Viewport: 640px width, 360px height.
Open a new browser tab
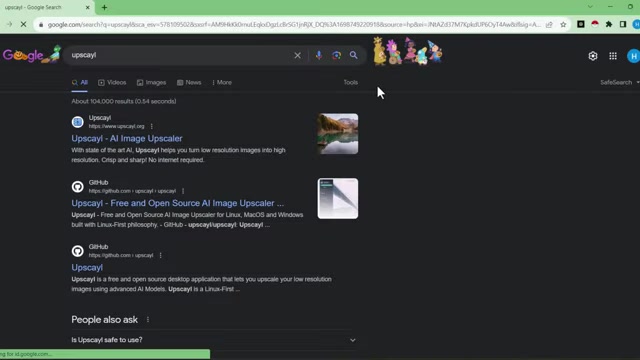point(104,7)
